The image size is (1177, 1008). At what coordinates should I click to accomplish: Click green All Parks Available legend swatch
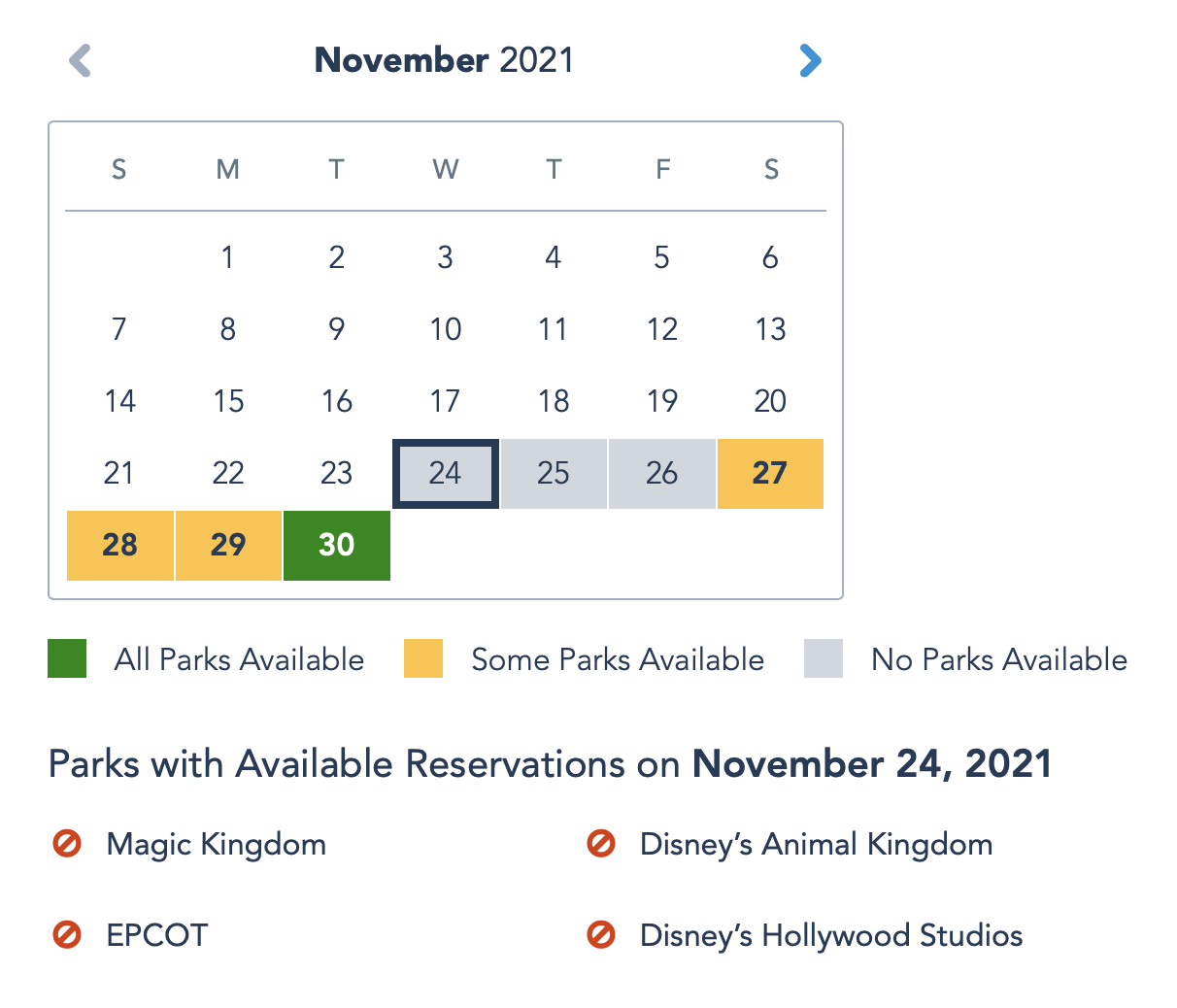(67, 658)
